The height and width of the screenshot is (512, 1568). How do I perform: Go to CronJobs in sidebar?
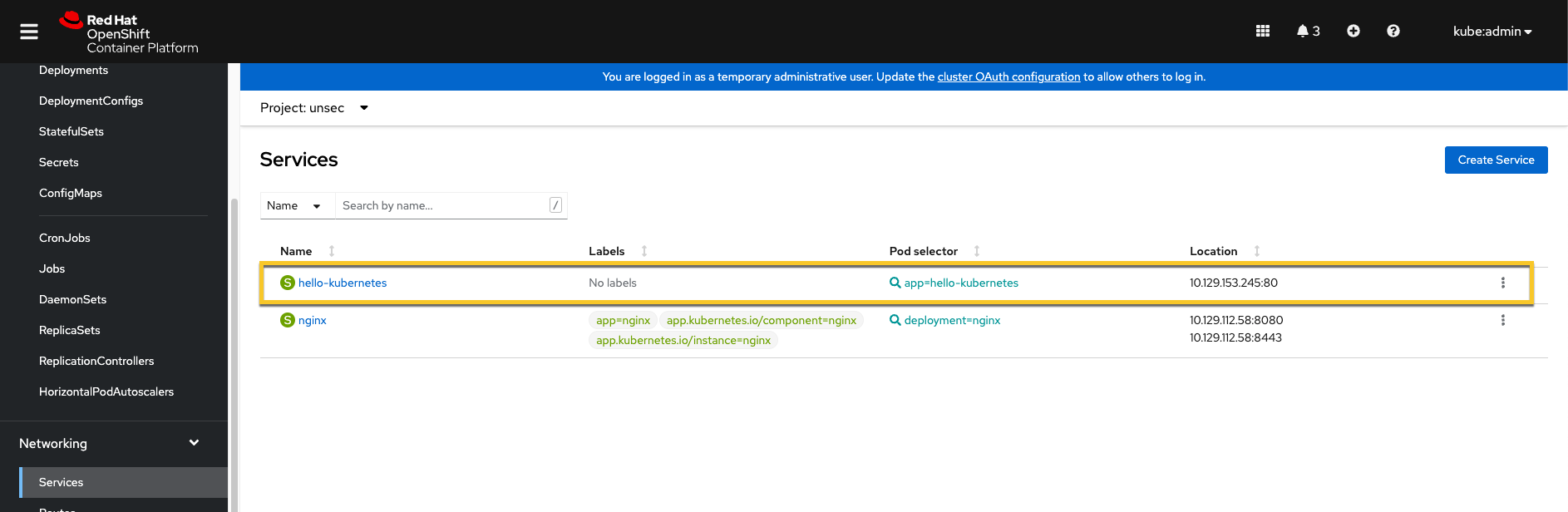65,238
